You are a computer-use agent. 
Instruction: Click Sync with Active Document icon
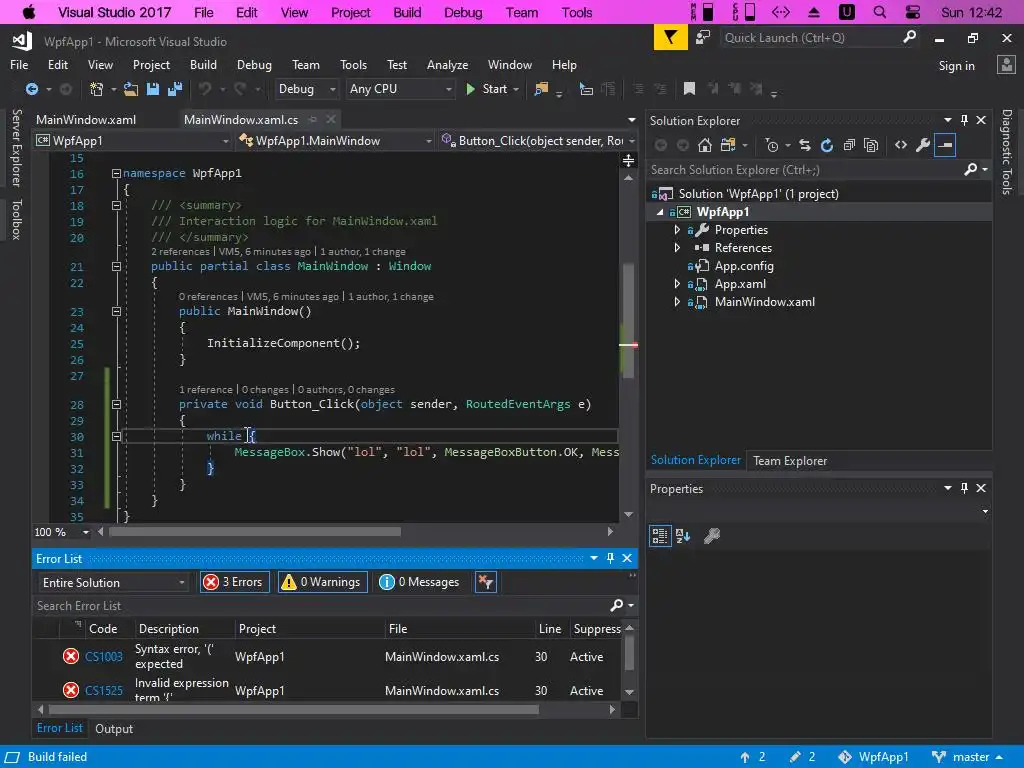(x=805, y=145)
